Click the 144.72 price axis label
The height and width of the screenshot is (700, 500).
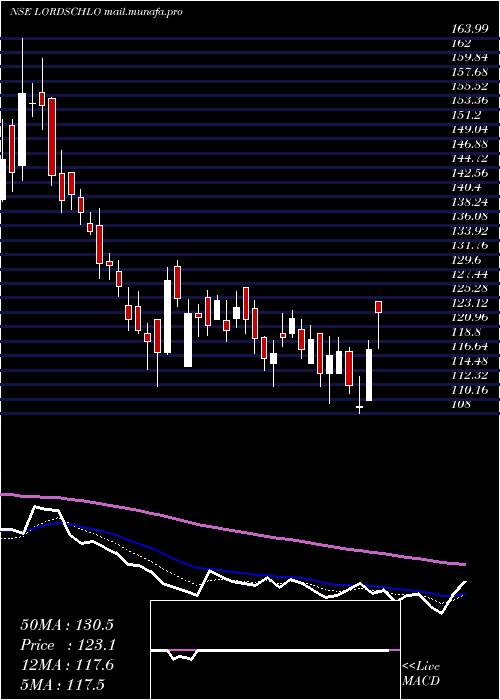pos(471,158)
